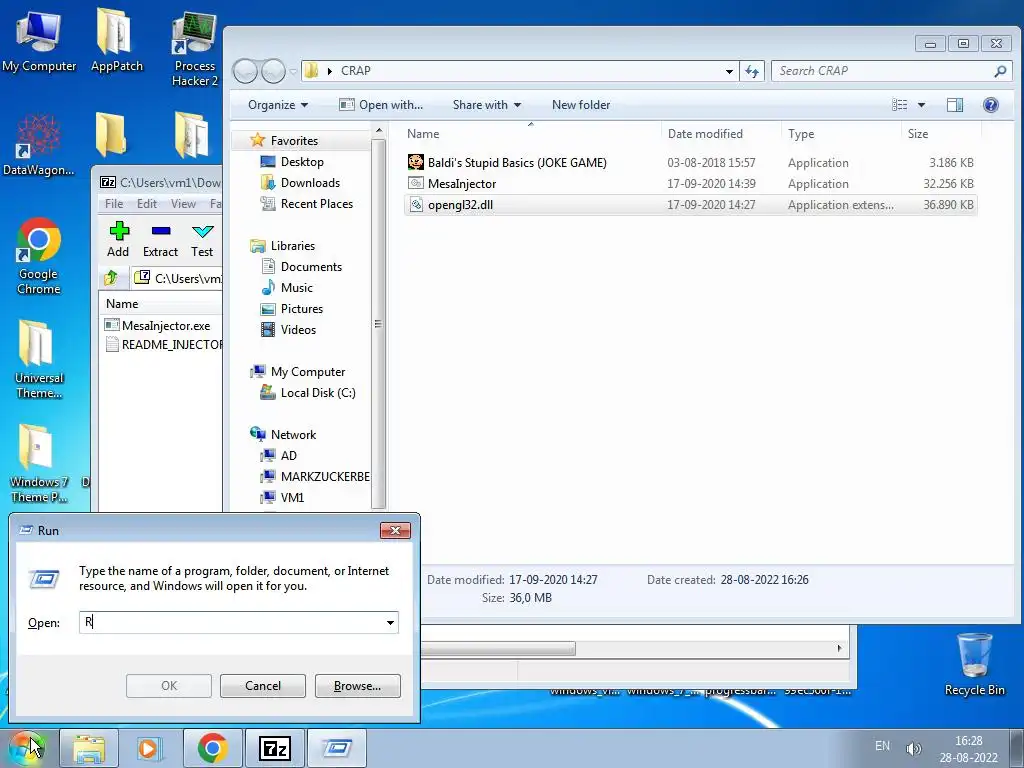1024x768 pixels.
Task: Open the Share with dropdown
Action: click(x=487, y=104)
